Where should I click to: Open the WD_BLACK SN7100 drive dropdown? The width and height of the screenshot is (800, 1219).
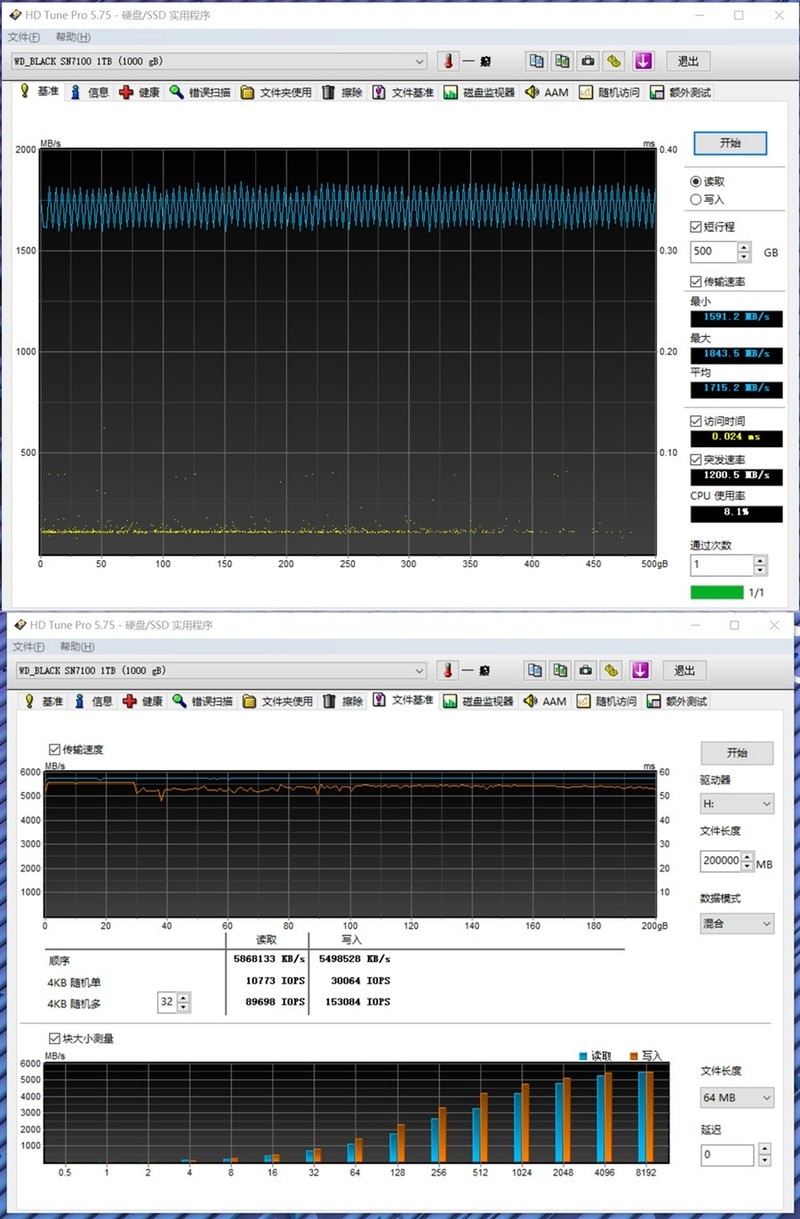click(421, 61)
